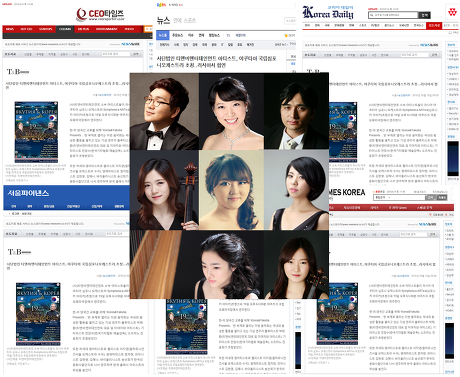Focus press release search field on CEO타임즈 page
The image size is (460, 377).
(x=116, y=54)
